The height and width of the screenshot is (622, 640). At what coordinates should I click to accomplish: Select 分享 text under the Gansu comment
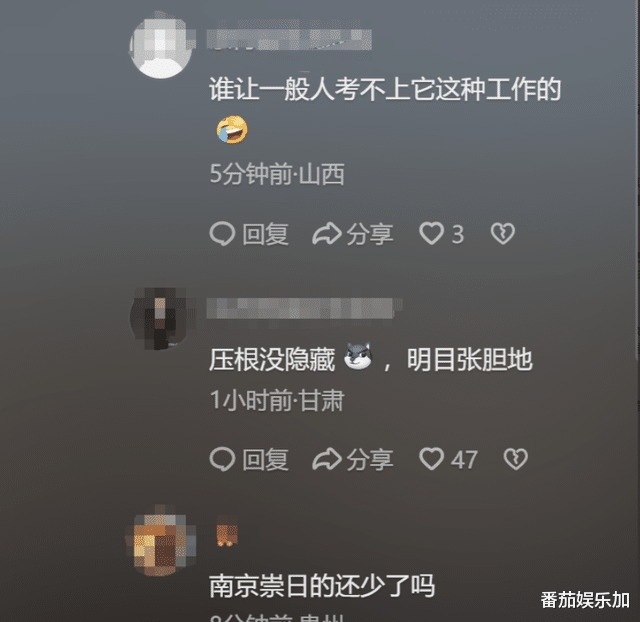370,460
